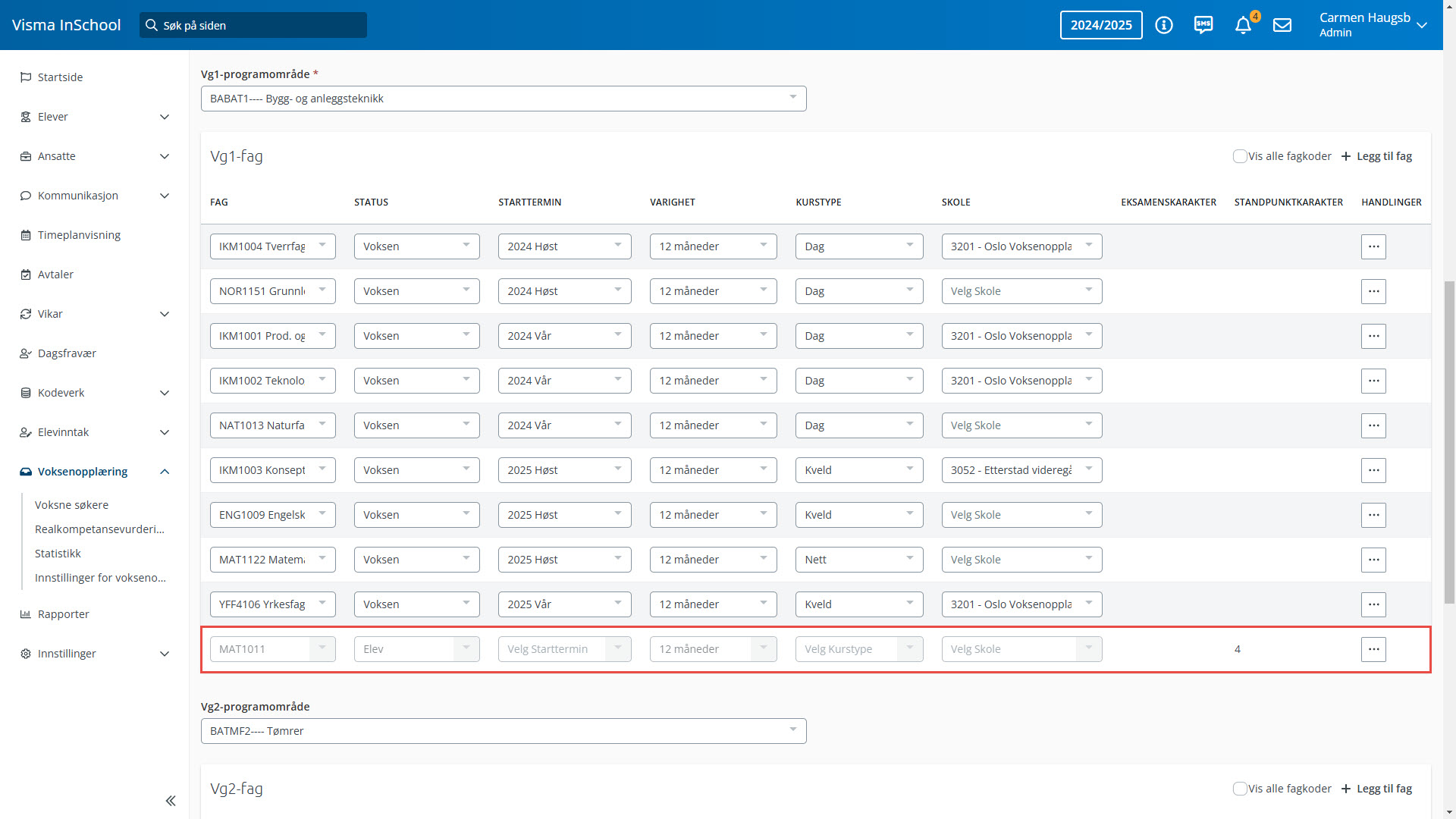This screenshot has width=1456, height=819.
Task: Open Vg1-programområde dropdown
Action: pyautogui.click(x=503, y=99)
